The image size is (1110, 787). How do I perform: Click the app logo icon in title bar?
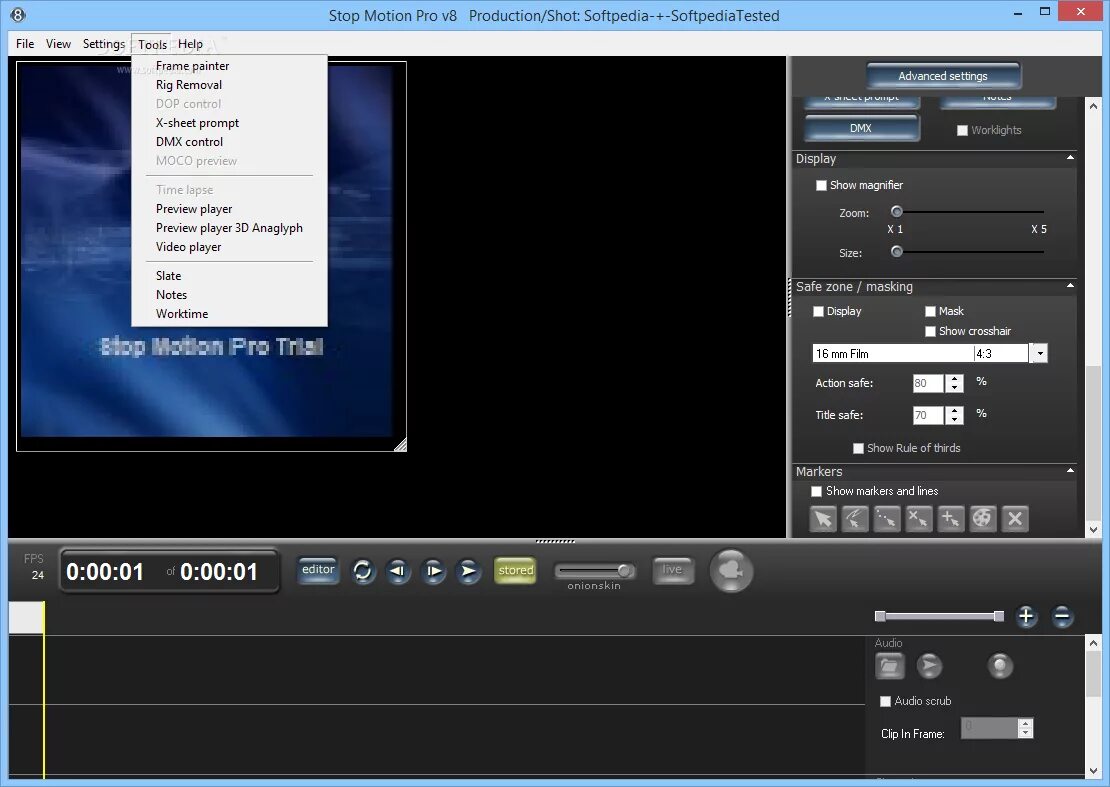(x=18, y=15)
